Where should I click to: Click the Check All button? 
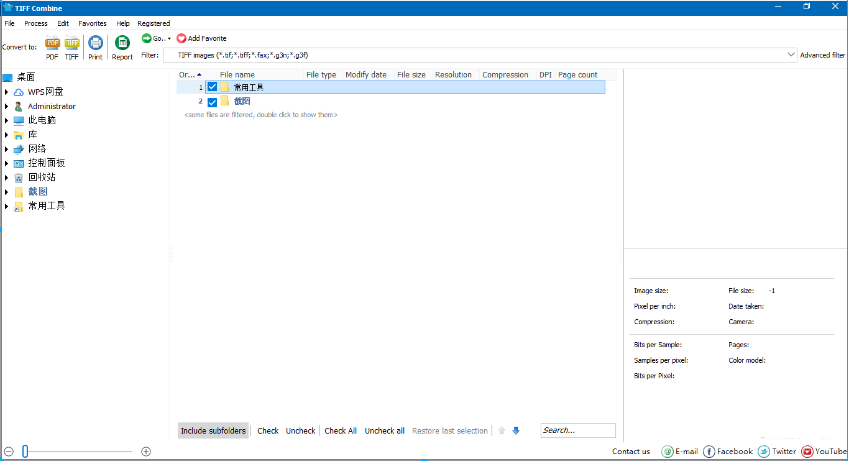point(340,431)
